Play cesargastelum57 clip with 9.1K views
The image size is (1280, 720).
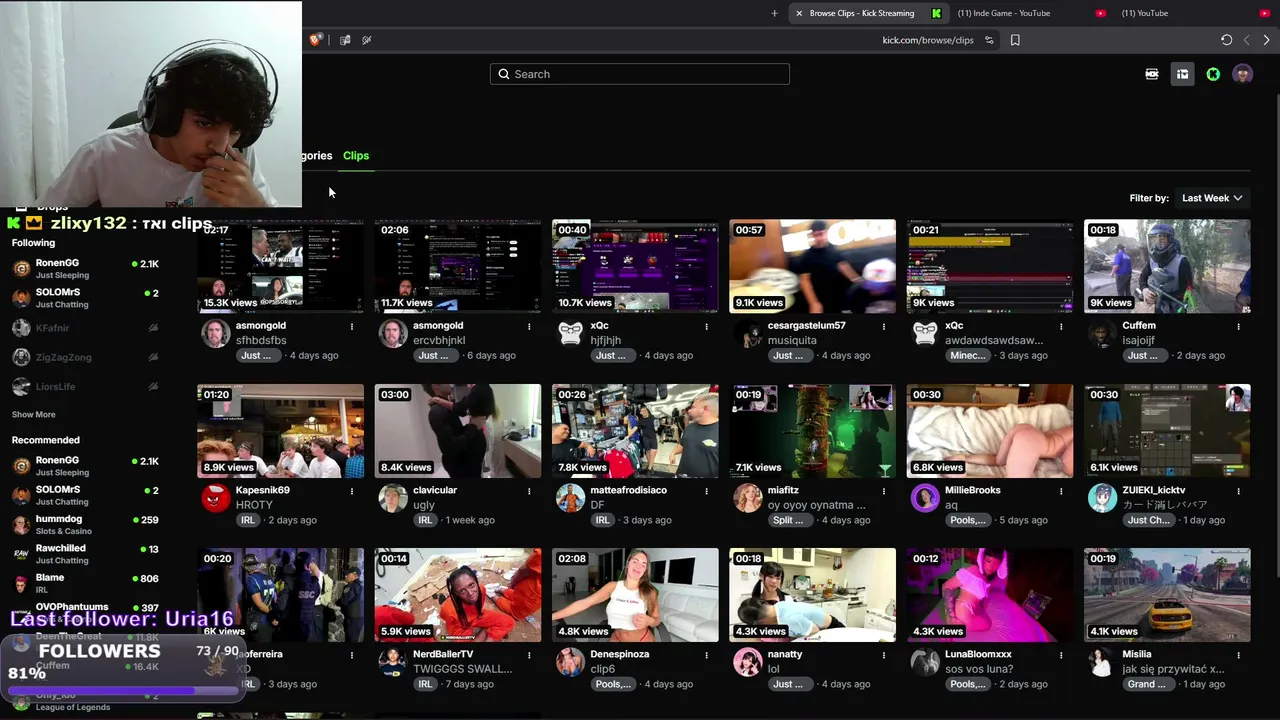pos(812,267)
